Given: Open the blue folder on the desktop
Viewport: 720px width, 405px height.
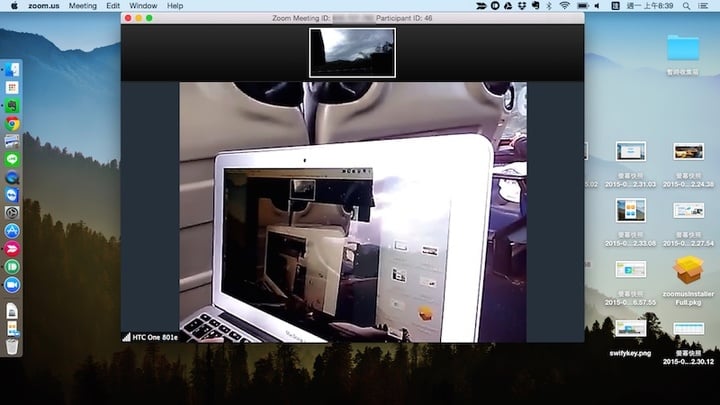Looking at the screenshot, I should click(684, 48).
